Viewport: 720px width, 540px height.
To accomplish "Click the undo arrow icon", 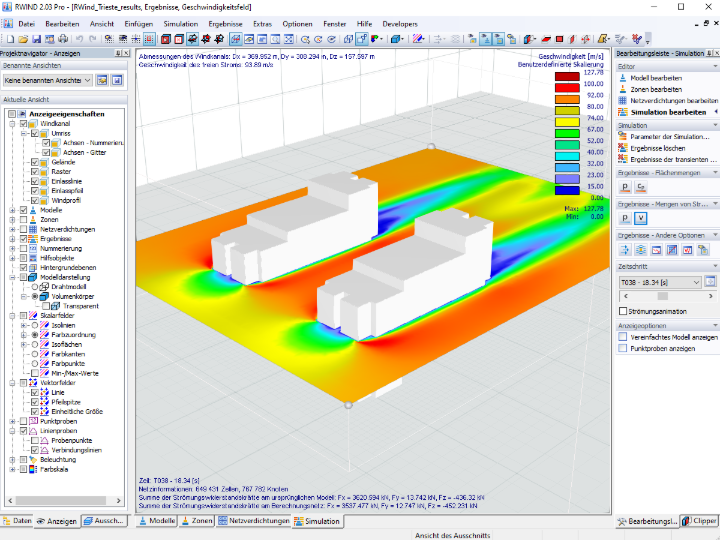I will 79,39.
